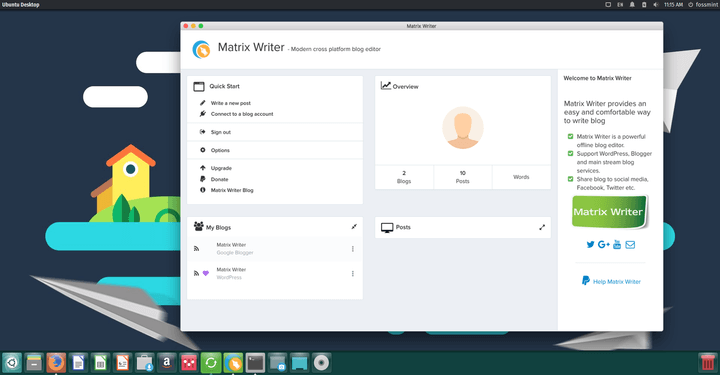The height and width of the screenshot is (375, 720).
Task: Click the green Matrix Writer banner
Action: click(610, 212)
